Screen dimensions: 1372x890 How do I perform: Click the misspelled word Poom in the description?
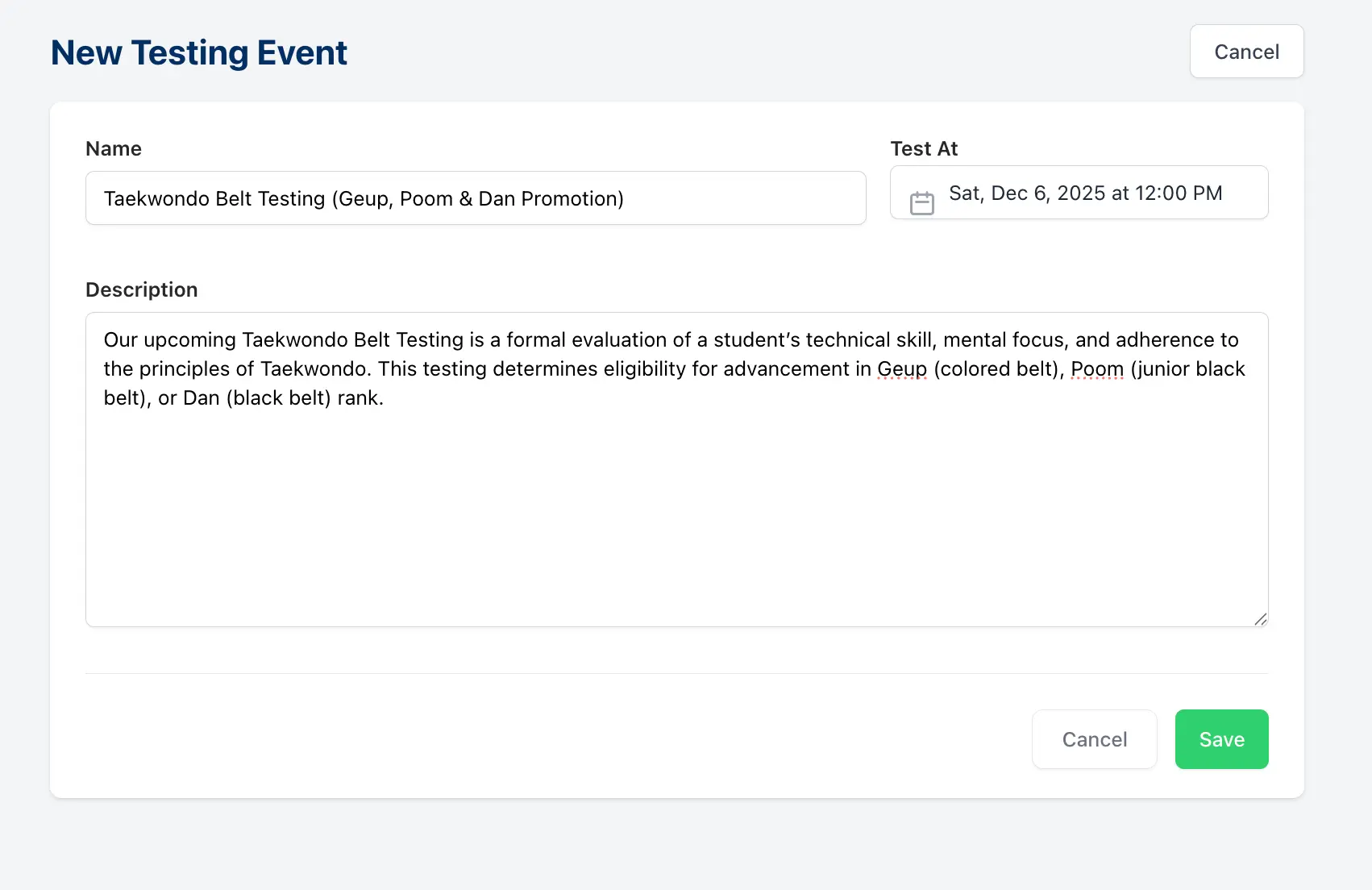pyautogui.click(x=1096, y=368)
